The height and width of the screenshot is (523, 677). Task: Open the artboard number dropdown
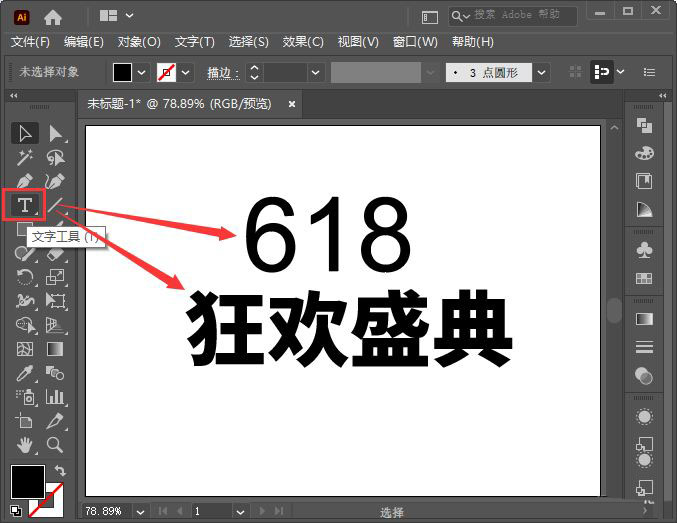pyautogui.click(x=240, y=512)
